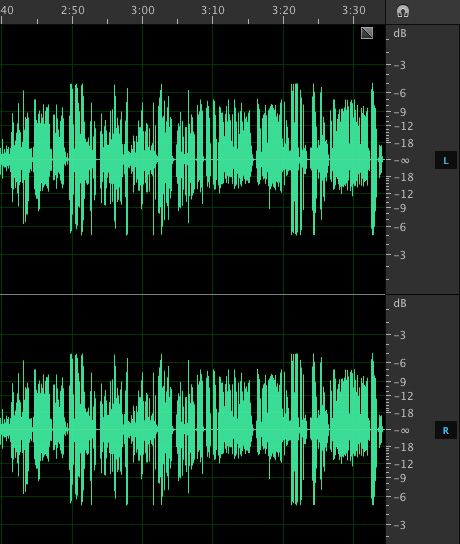Click the dB label of left channel ruler
This screenshot has width=460, height=544.
tap(400, 33)
